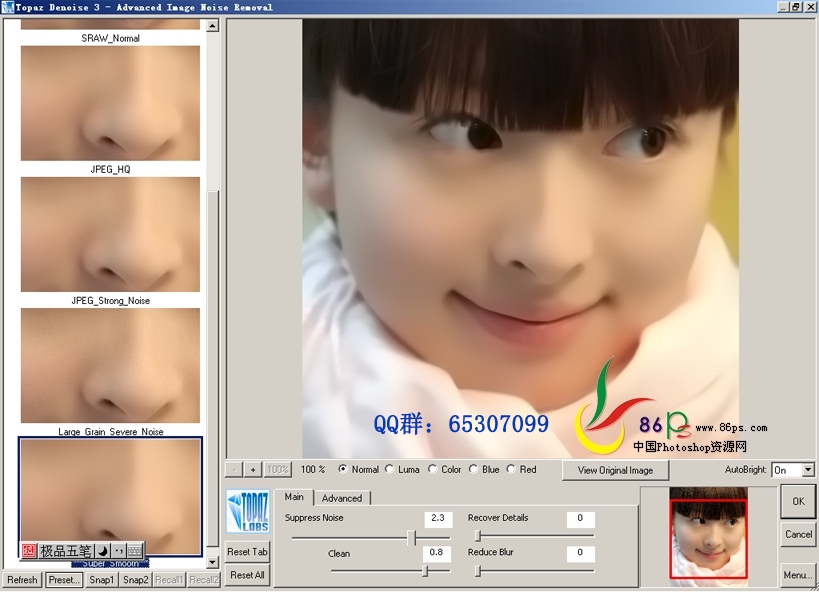819x592 pixels.
Task: Click the Recover Details slider handle
Action: tap(477, 536)
